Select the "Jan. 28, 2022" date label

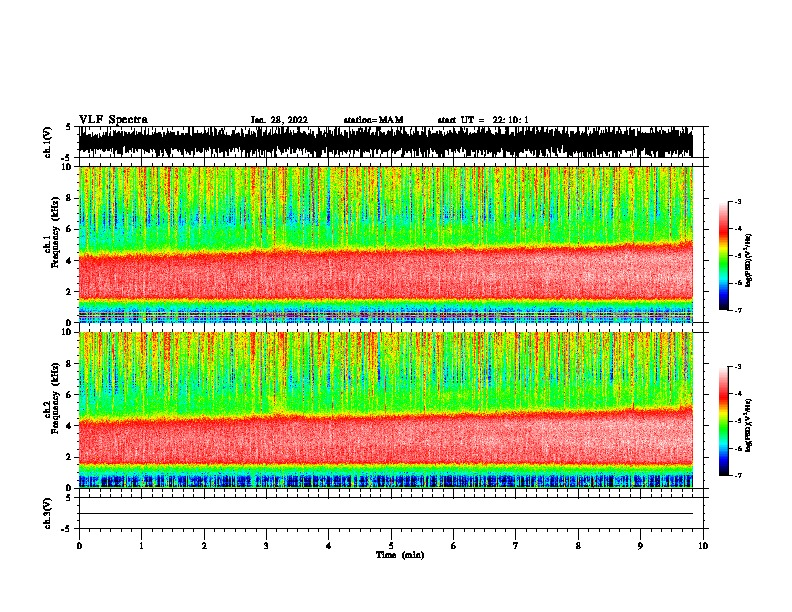coord(279,120)
